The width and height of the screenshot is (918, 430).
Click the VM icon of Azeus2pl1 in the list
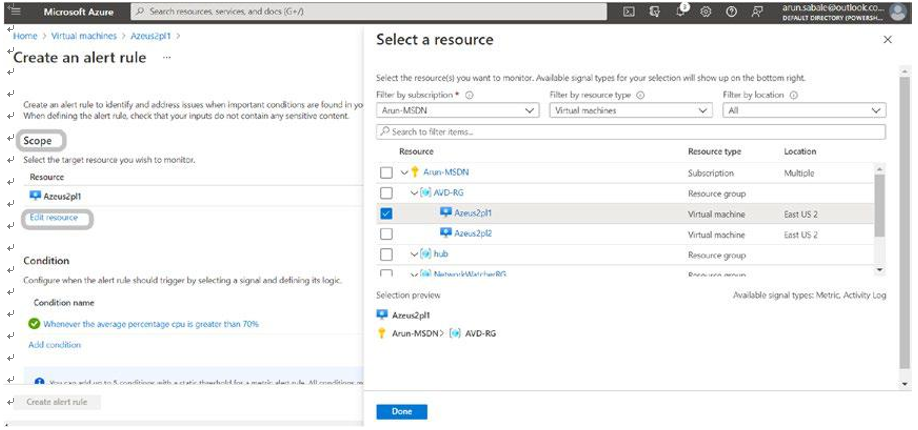(446, 213)
